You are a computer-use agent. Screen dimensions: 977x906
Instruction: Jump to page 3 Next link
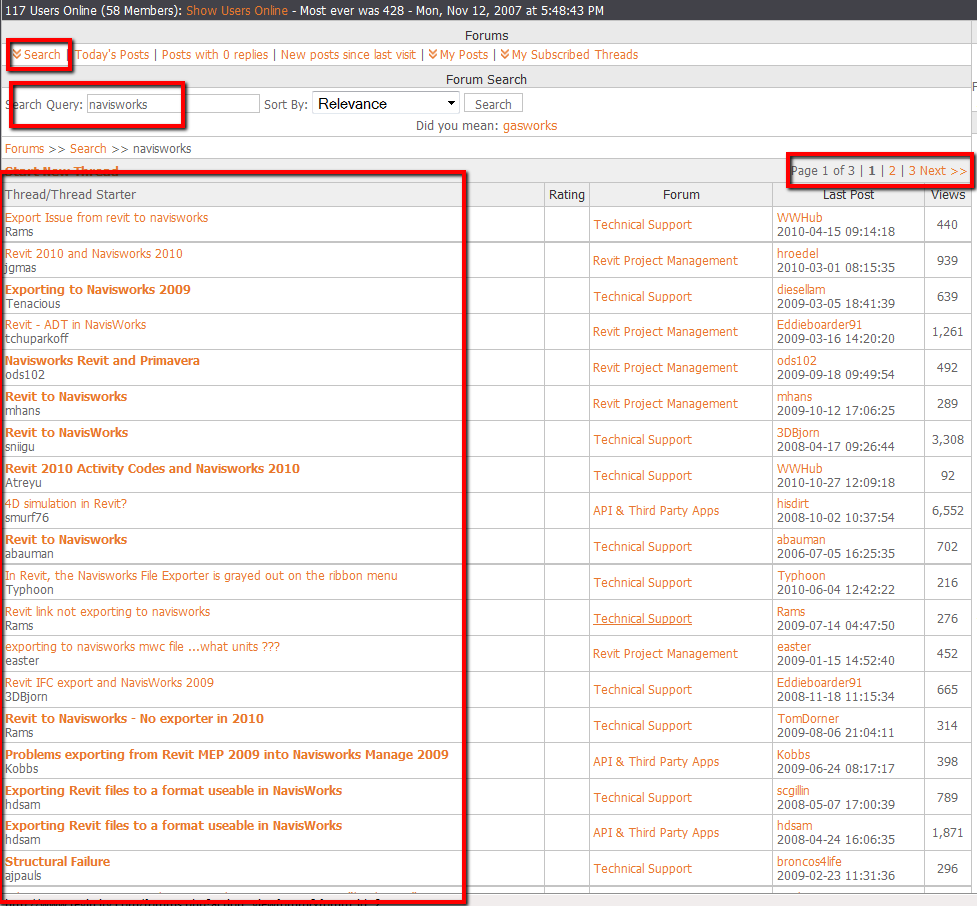click(938, 171)
